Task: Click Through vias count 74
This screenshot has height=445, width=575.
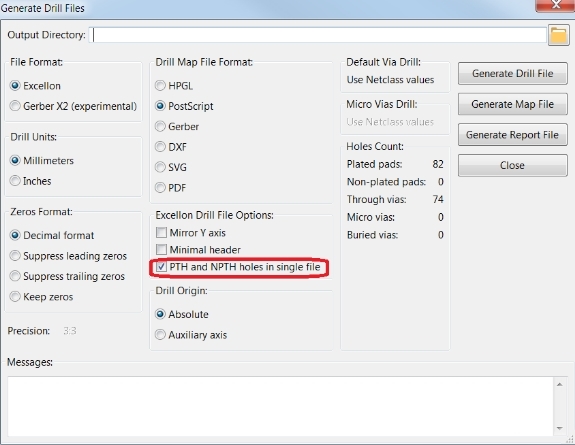Action: point(438,199)
